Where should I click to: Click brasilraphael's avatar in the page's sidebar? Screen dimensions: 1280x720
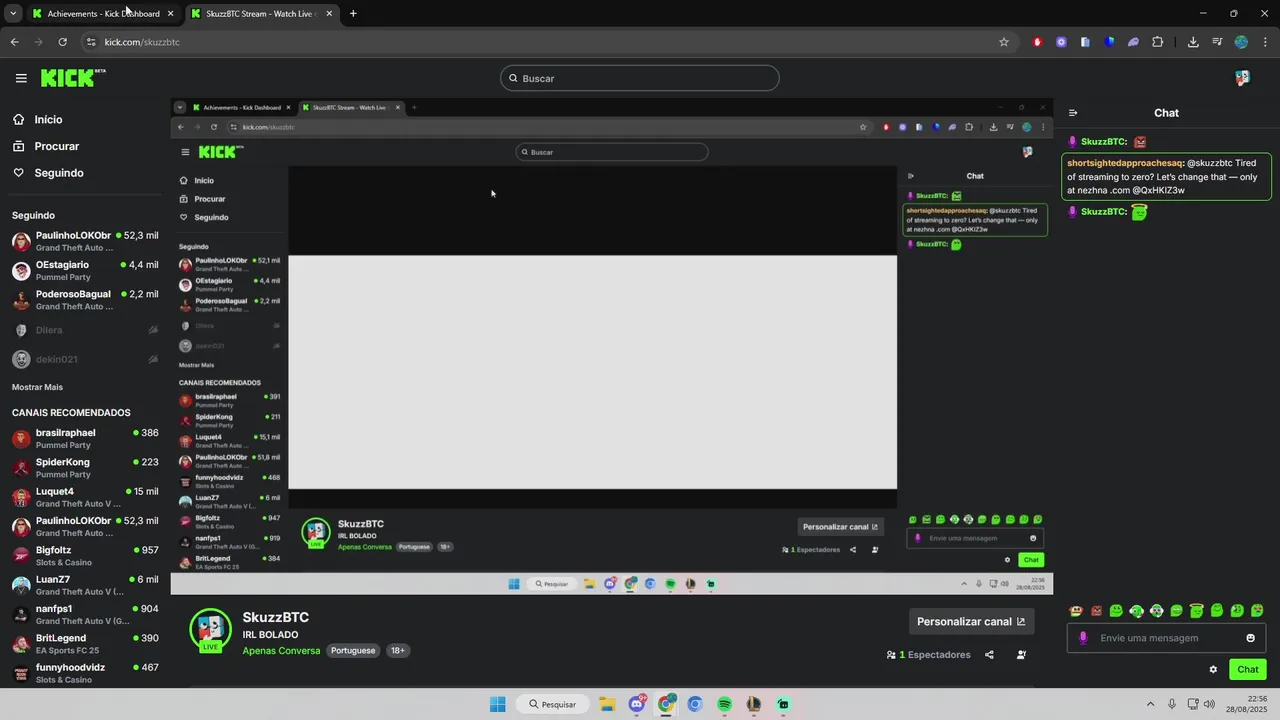21,439
